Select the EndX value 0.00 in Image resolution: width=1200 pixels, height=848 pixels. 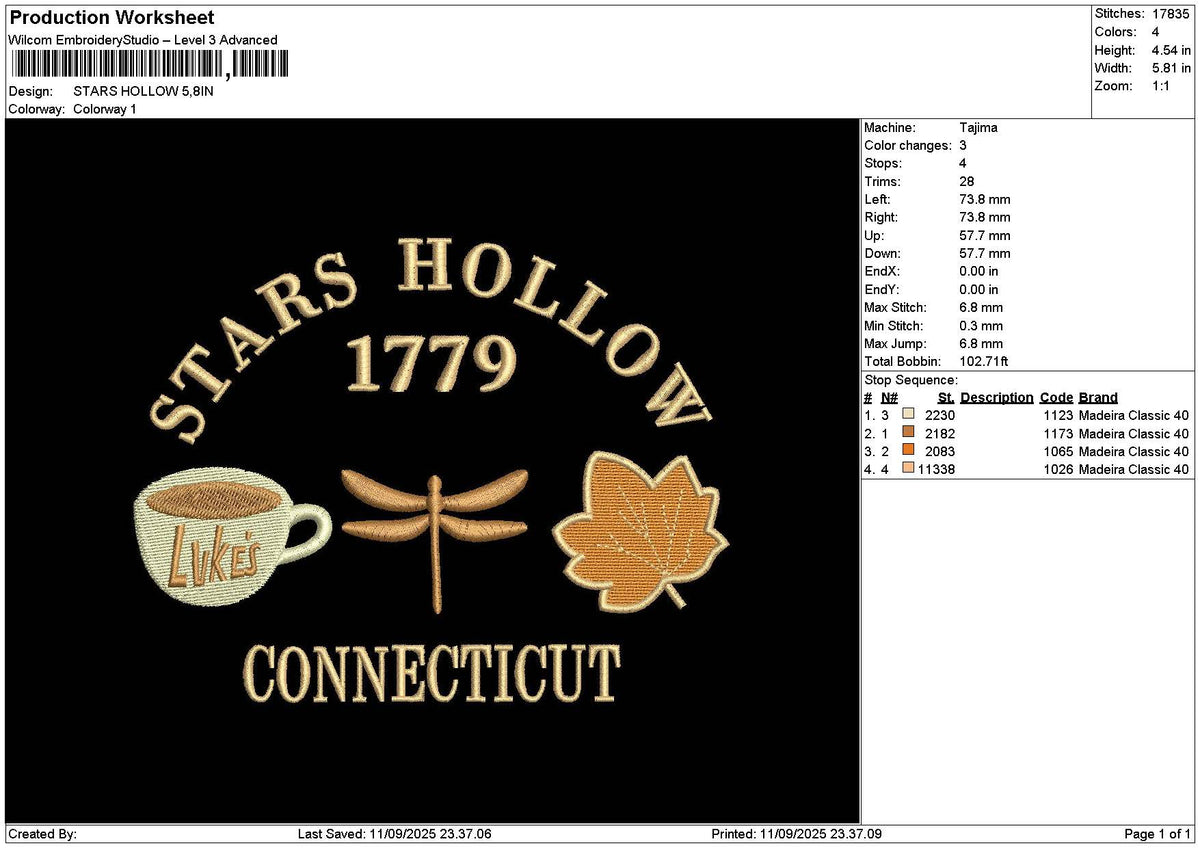coord(978,271)
